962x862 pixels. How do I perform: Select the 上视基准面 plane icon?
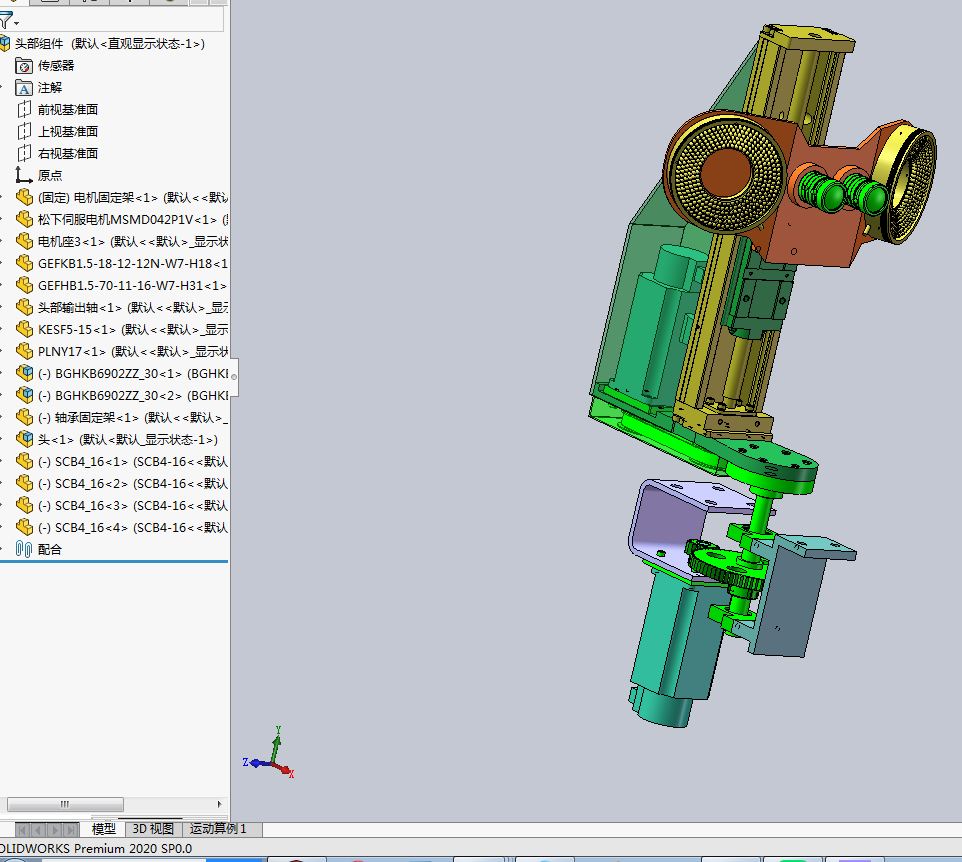click(24, 131)
